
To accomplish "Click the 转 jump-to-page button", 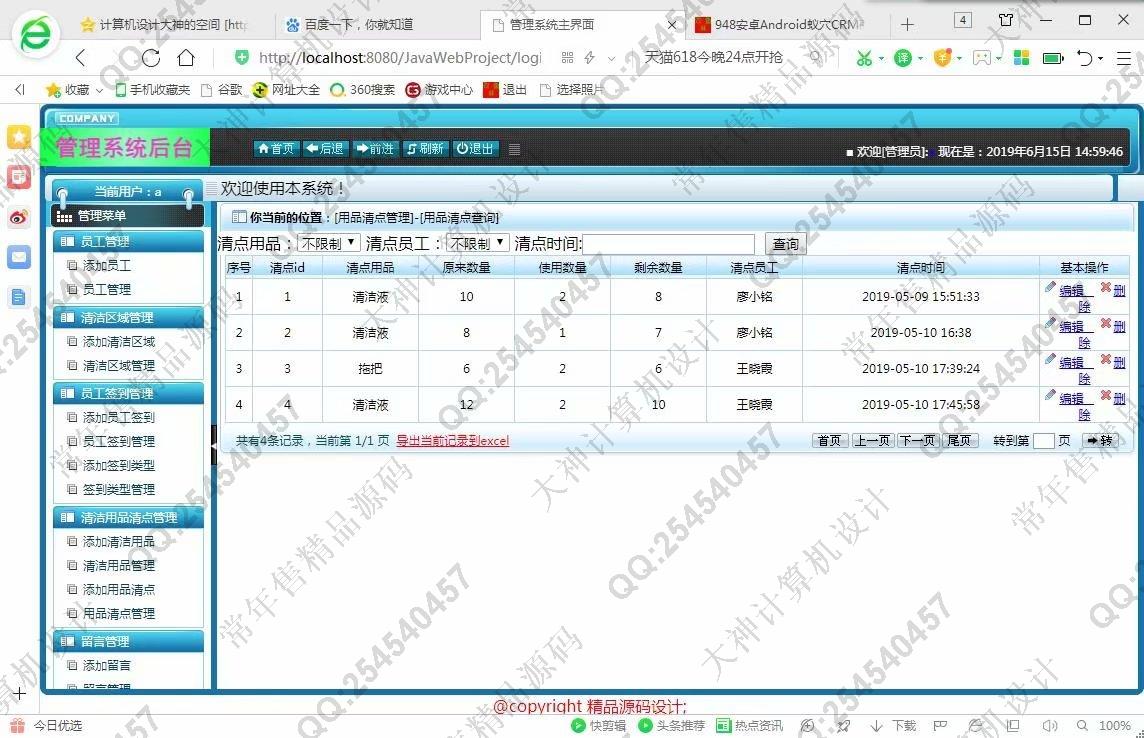I will [x=1100, y=440].
